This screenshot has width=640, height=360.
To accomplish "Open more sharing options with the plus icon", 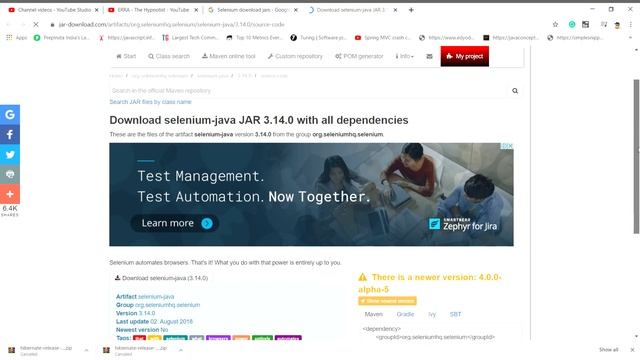I will (x=10, y=194).
